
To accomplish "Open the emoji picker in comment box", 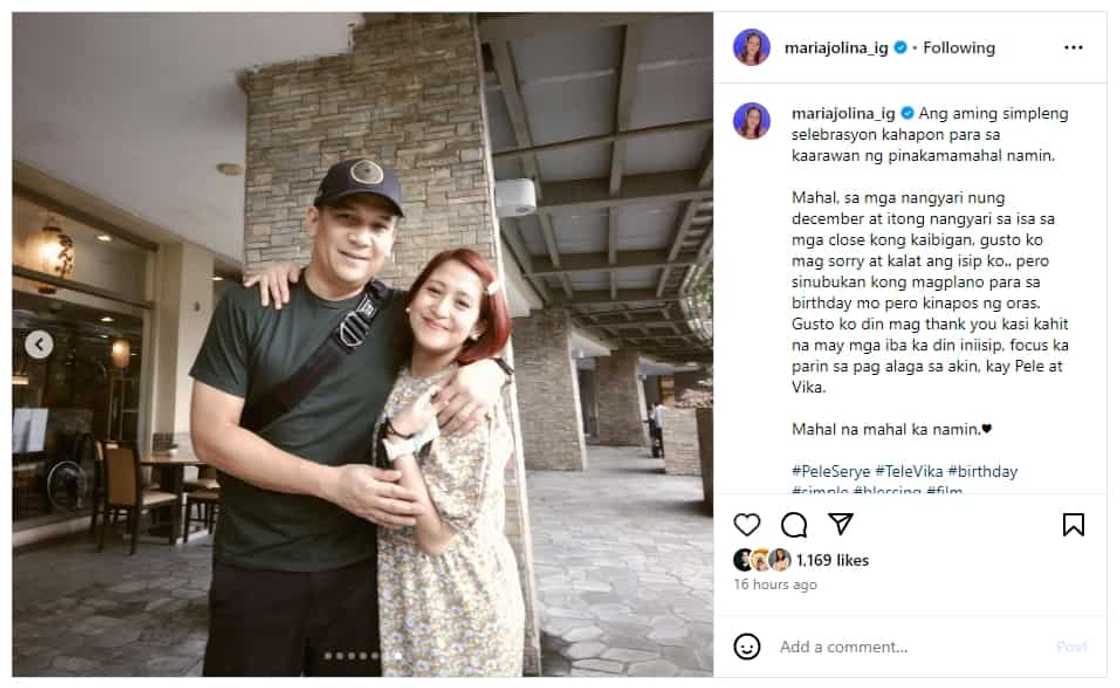I will click(747, 646).
